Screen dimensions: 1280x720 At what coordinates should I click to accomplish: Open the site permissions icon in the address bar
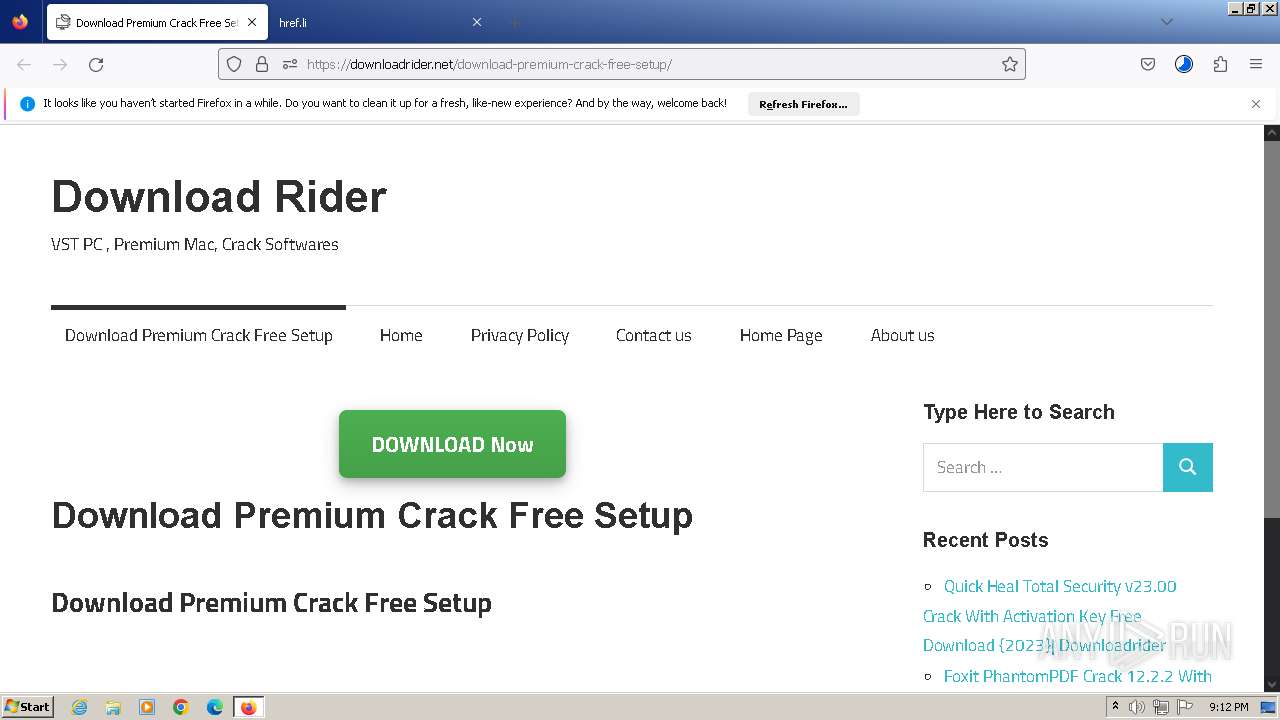(290, 64)
